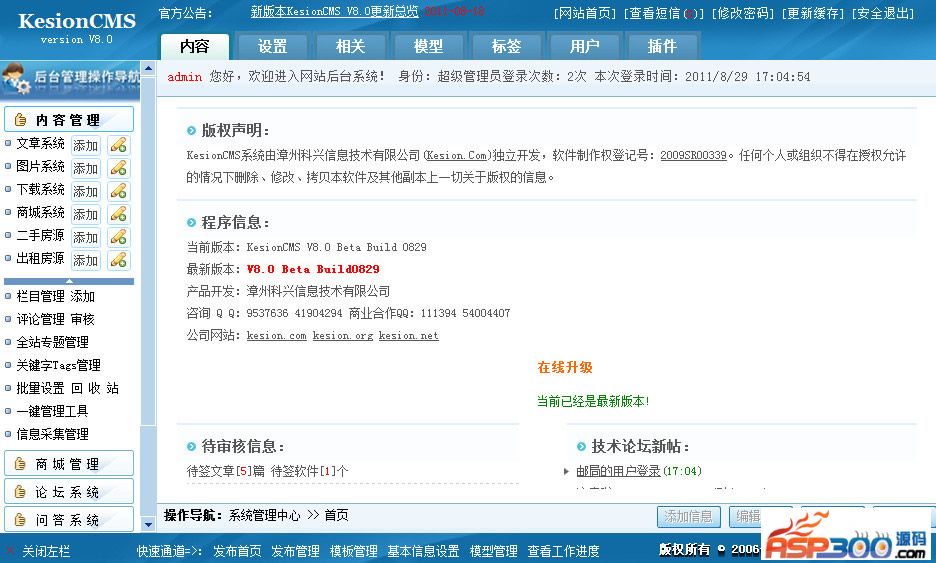This screenshot has height=563, width=936.
Task: Open the 邮局的用户登录 forum post
Action: click(x=618, y=471)
